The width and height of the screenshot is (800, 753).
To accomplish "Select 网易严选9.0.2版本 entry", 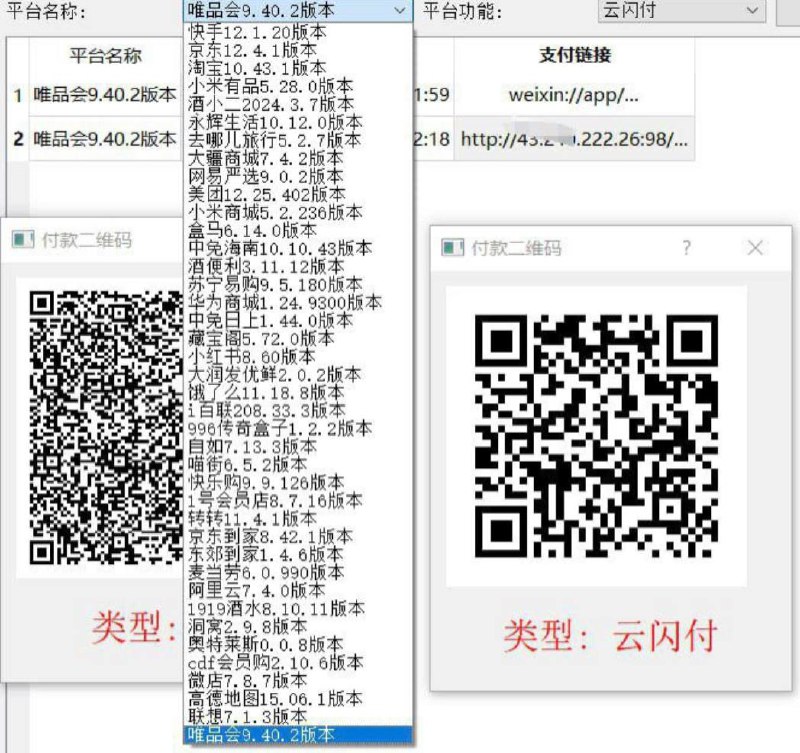I will (297, 176).
